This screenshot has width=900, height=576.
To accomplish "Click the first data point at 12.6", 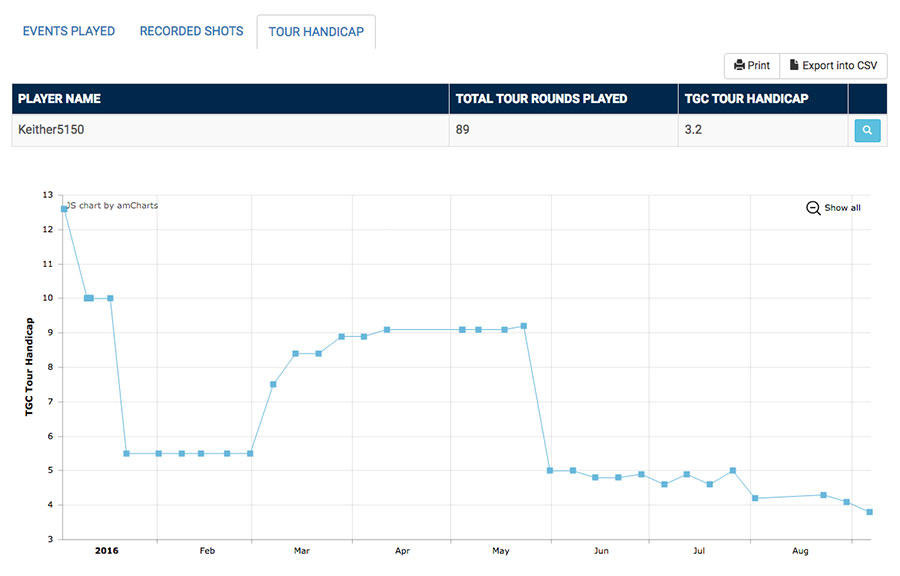I will tap(64, 209).
